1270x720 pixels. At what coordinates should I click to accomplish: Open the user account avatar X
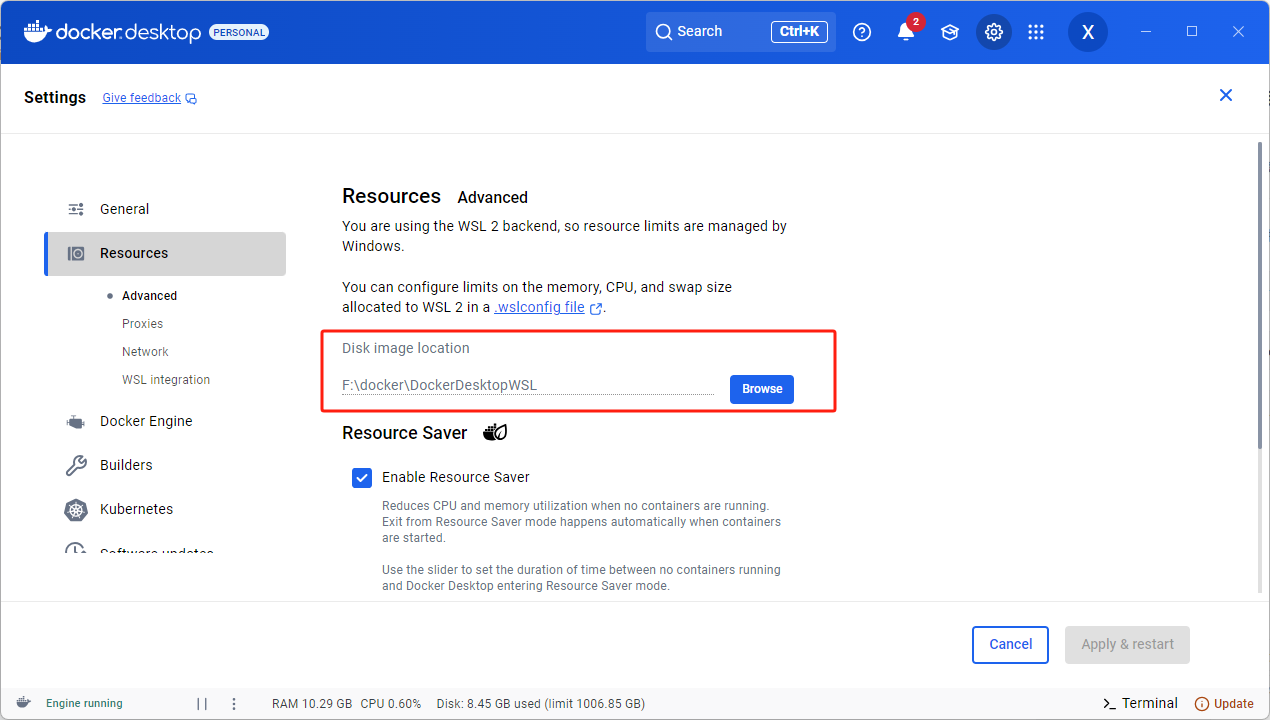click(x=1088, y=32)
